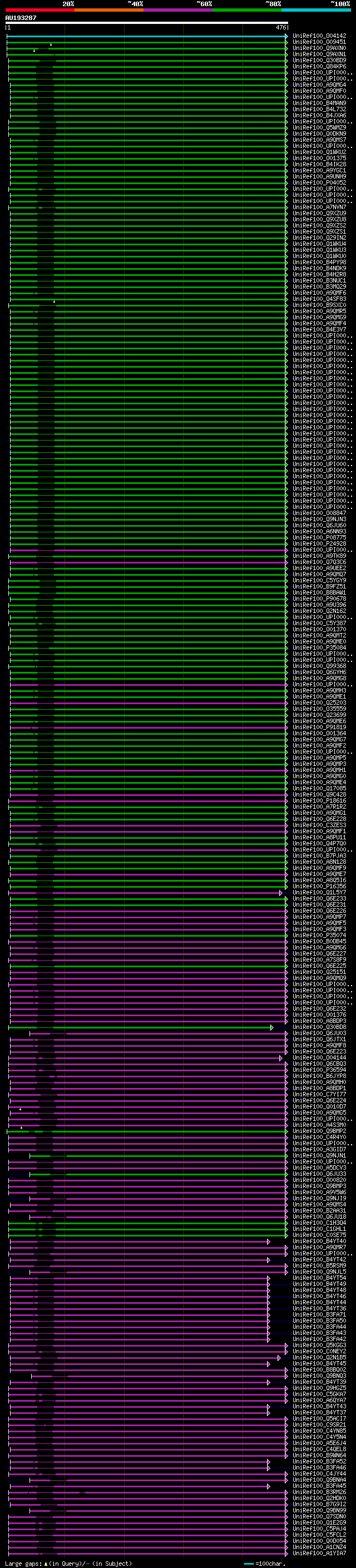This screenshot has width=356, height=1568.
Task: Click hit label UniRef100_C1H3Q4
Action: click(x=319, y=1223)
